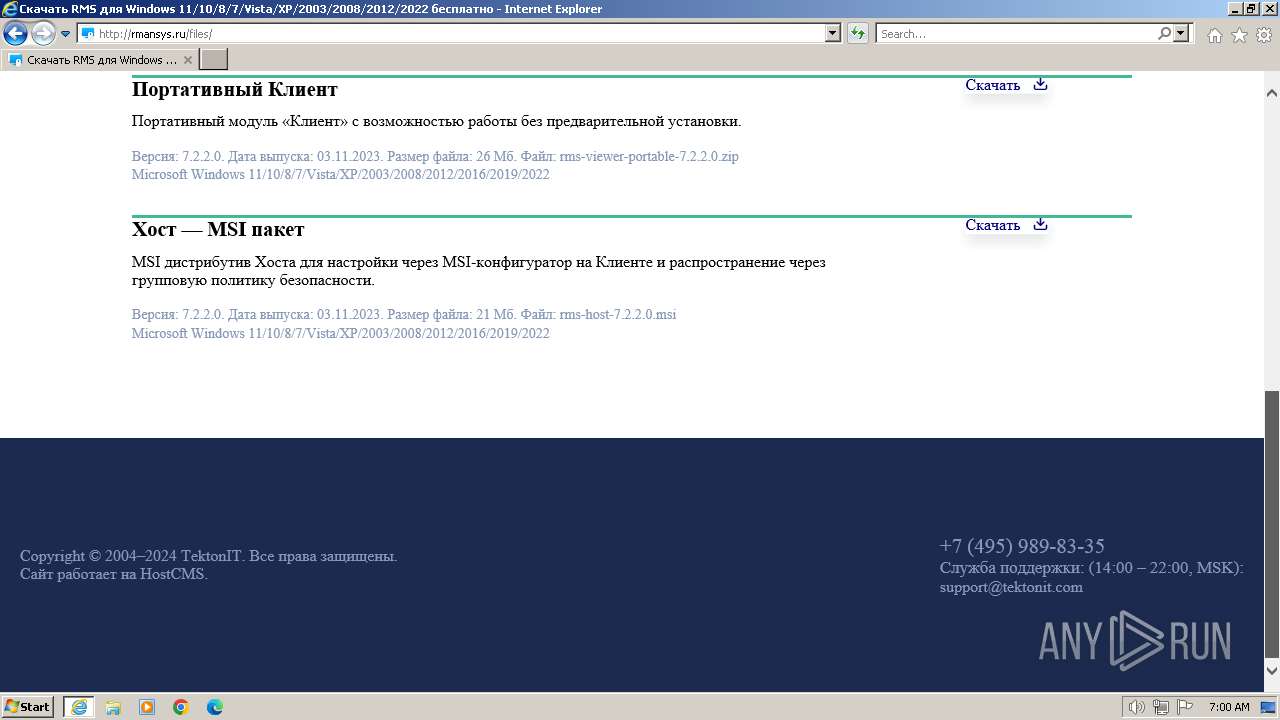The height and width of the screenshot is (720, 1280).
Task: Click the vertical scrollbar thumb
Action: coord(1272,524)
